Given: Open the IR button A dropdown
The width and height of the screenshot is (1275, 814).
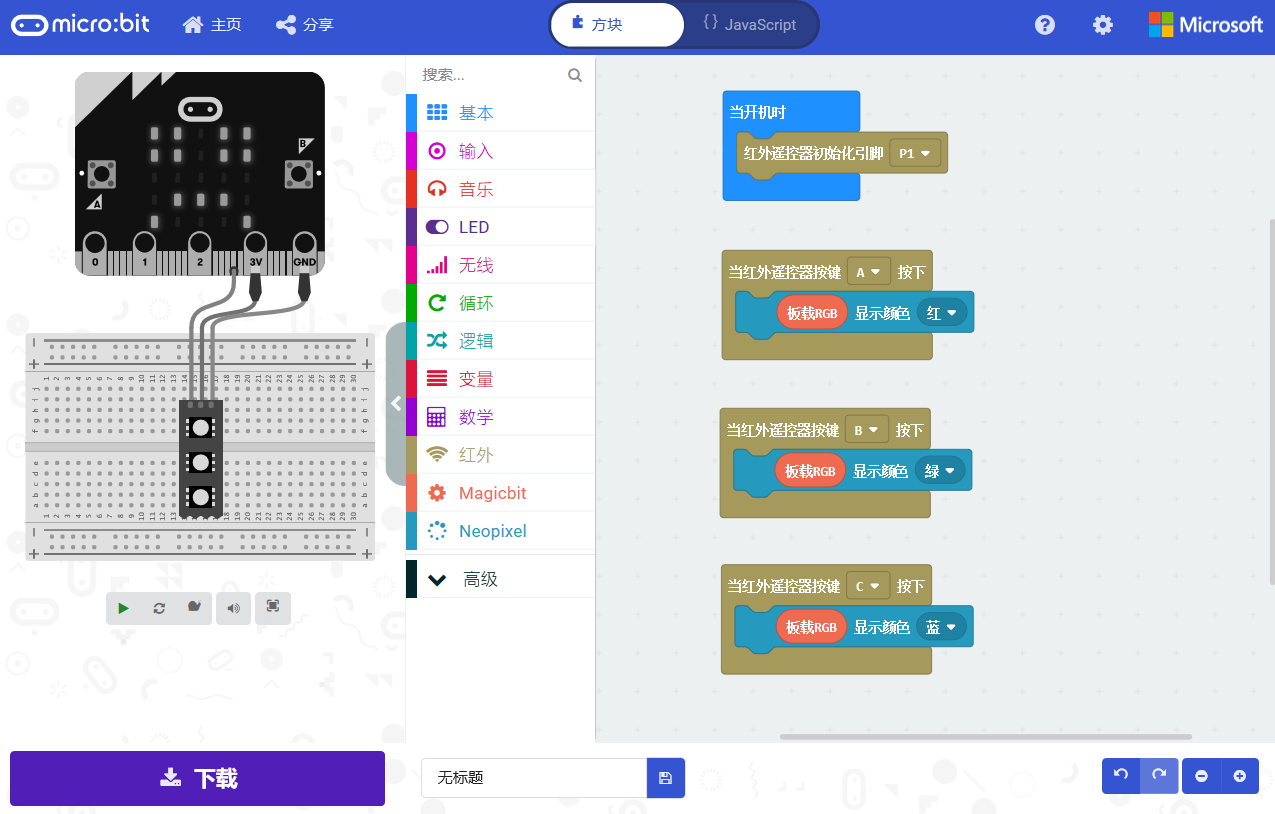Looking at the screenshot, I should 868,271.
